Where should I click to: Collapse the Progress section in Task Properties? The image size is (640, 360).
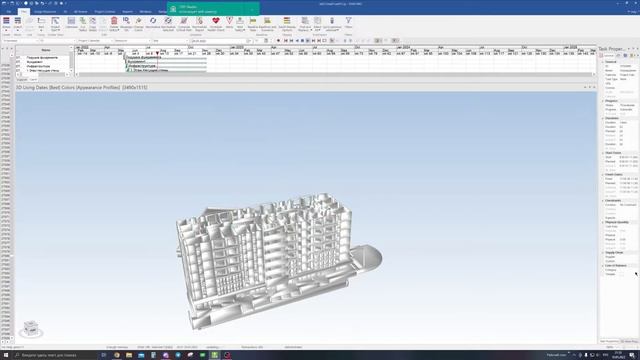pyautogui.click(x=603, y=101)
